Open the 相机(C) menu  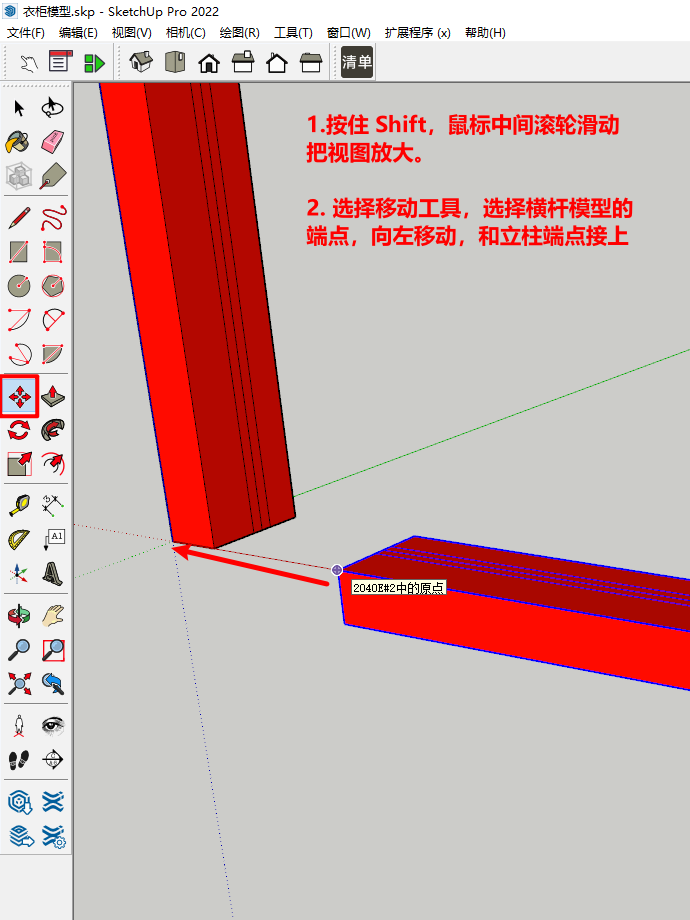pyautogui.click(x=185, y=32)
